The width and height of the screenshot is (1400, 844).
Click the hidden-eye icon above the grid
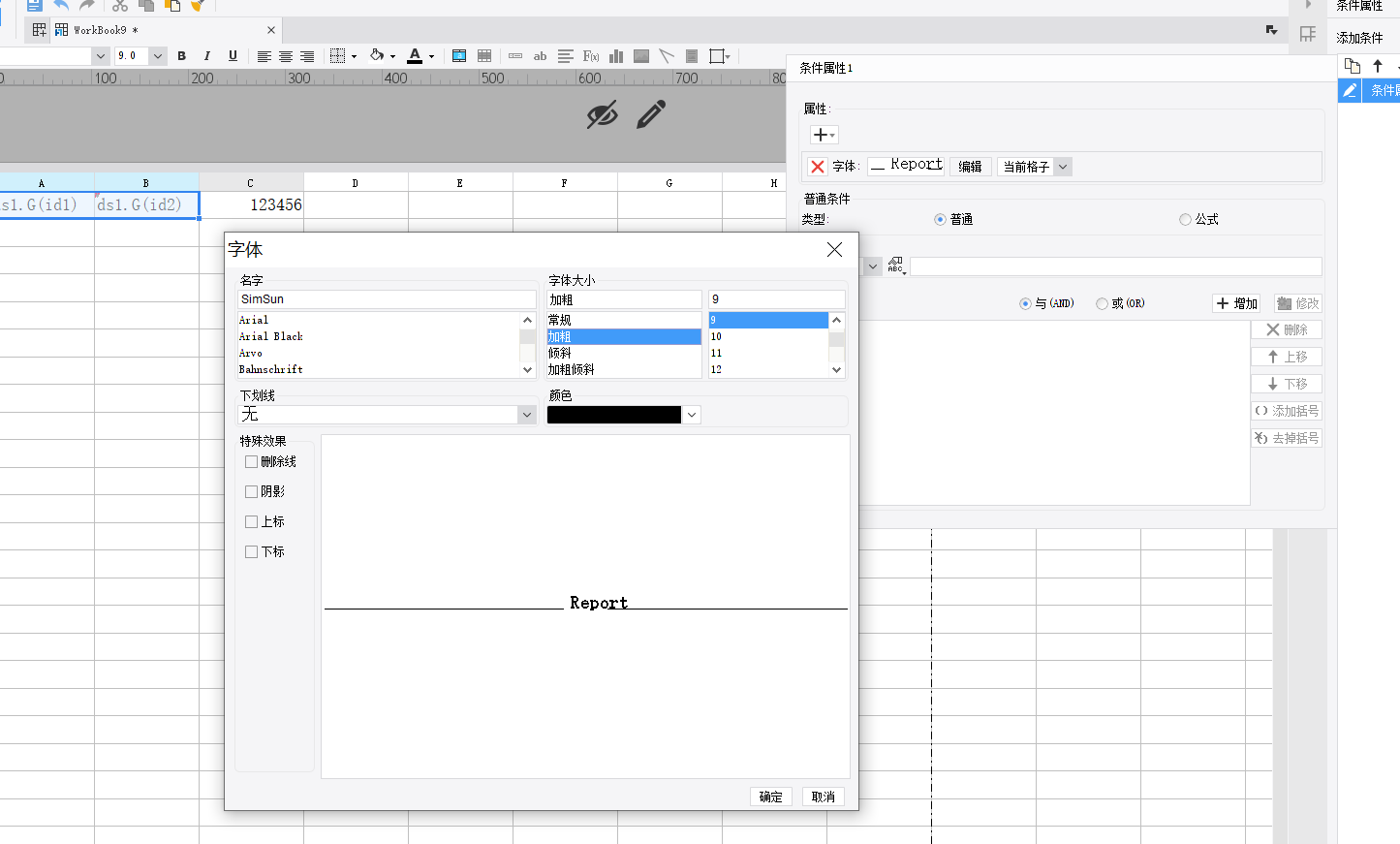click(x=602, y=114)
